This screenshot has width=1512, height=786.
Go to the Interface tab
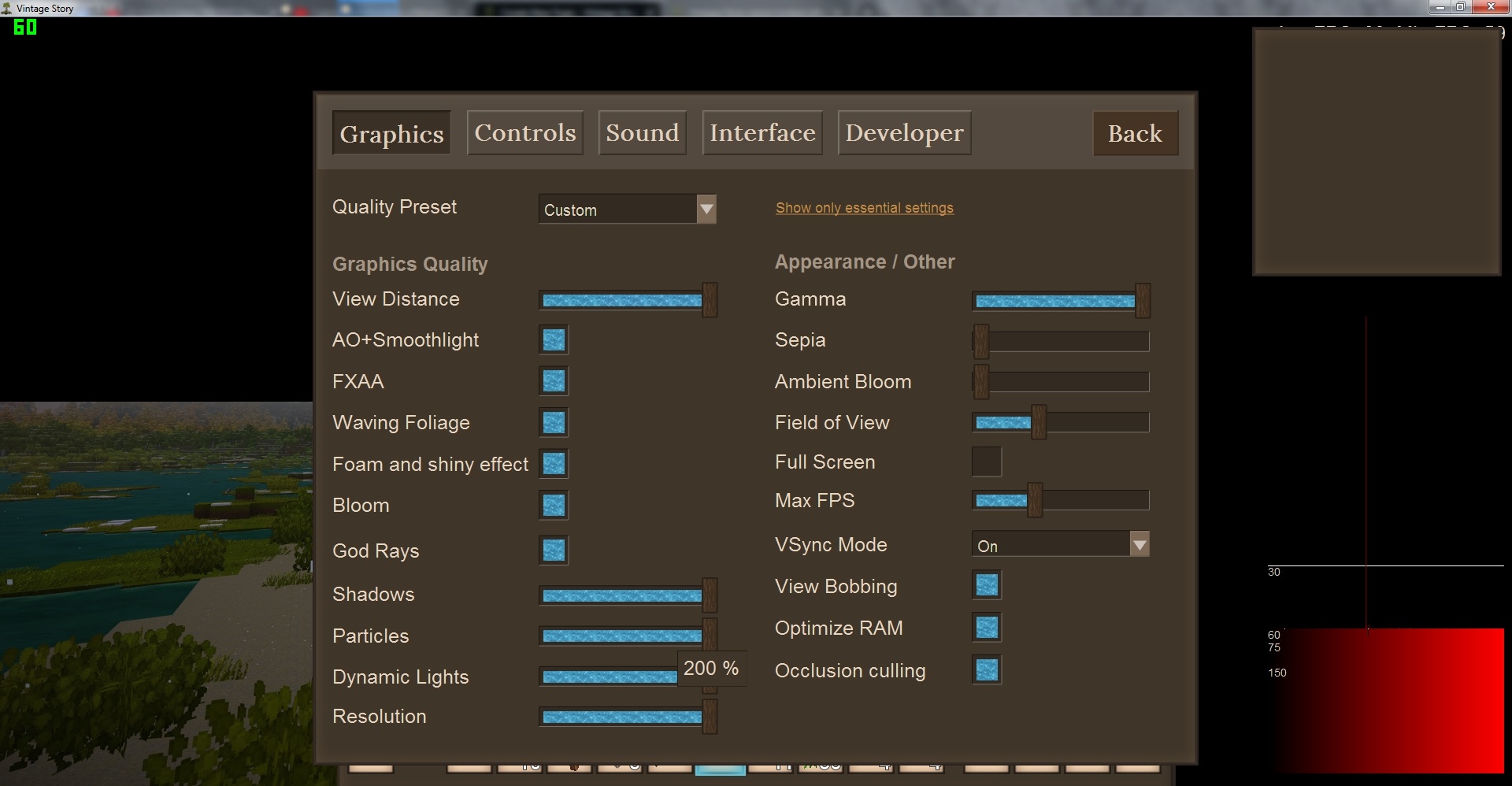(x=762, y=133)
